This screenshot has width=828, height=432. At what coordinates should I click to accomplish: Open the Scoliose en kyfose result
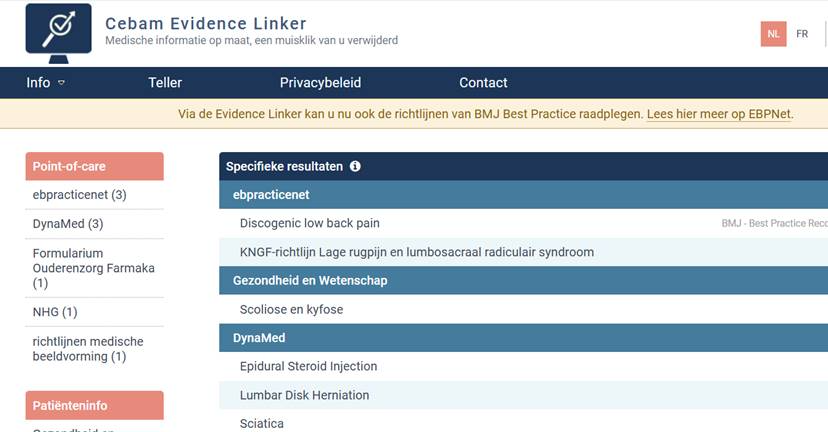[x=291, y=310]
